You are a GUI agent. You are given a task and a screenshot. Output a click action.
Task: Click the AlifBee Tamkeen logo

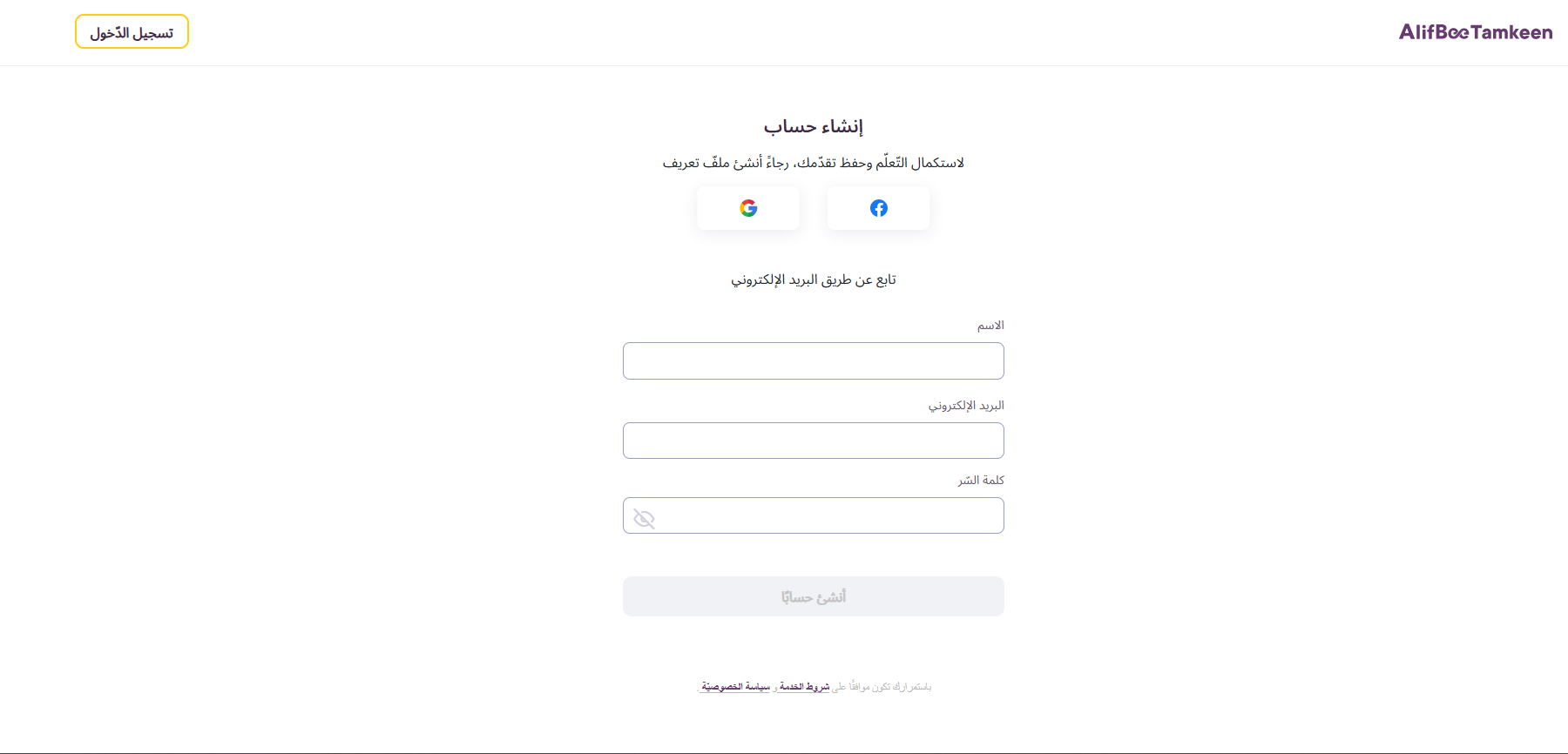pos(1475,32)
